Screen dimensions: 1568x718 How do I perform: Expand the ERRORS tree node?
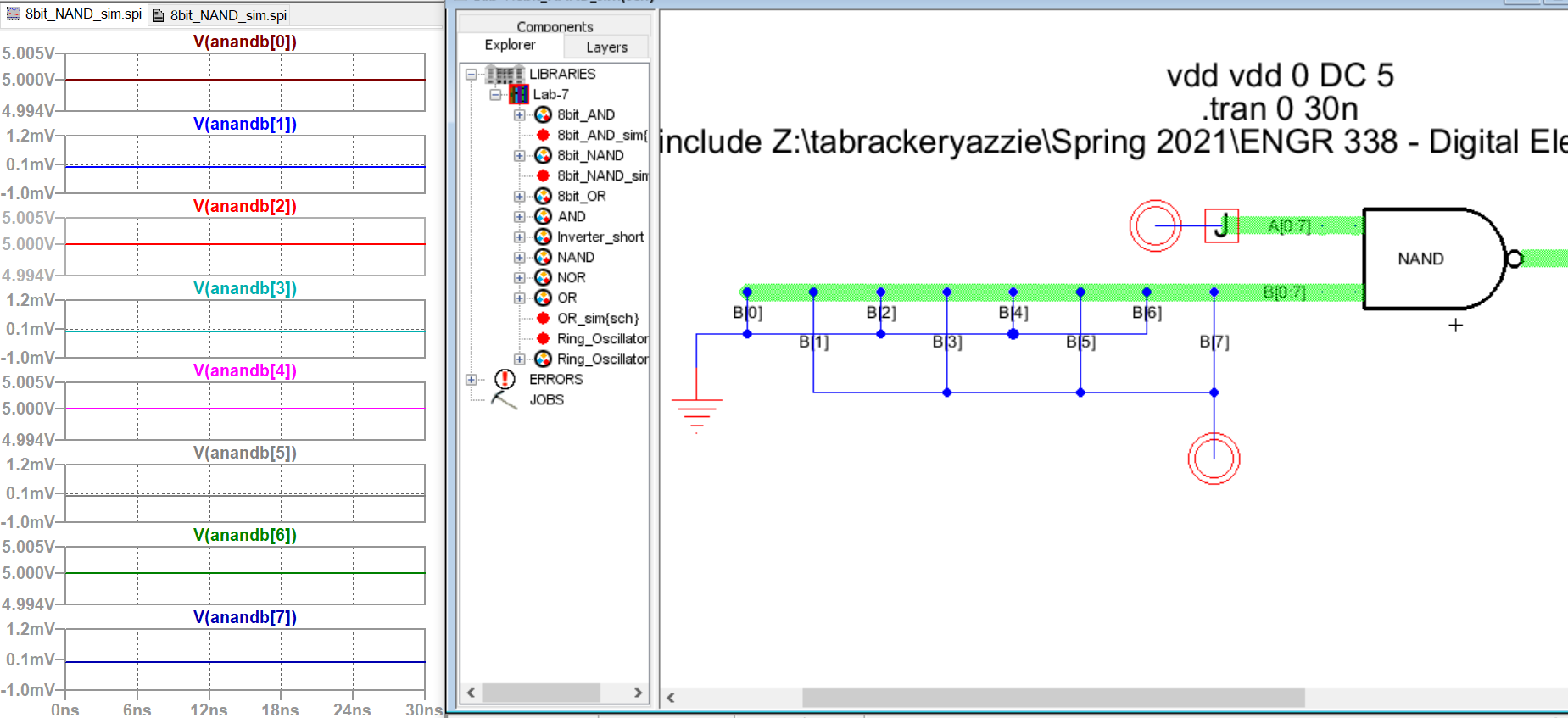click(x=472, y=380)
